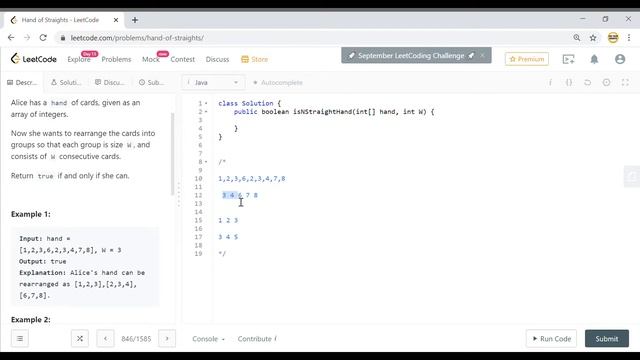Open the Discuss navigation link
Image resolution: width=640 pixels, height=360 pixels.
pos(217,59)
